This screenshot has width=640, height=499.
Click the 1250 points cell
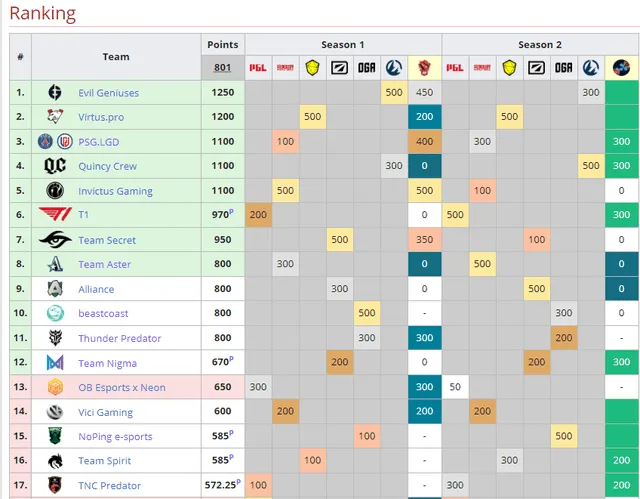pos(223,93)
